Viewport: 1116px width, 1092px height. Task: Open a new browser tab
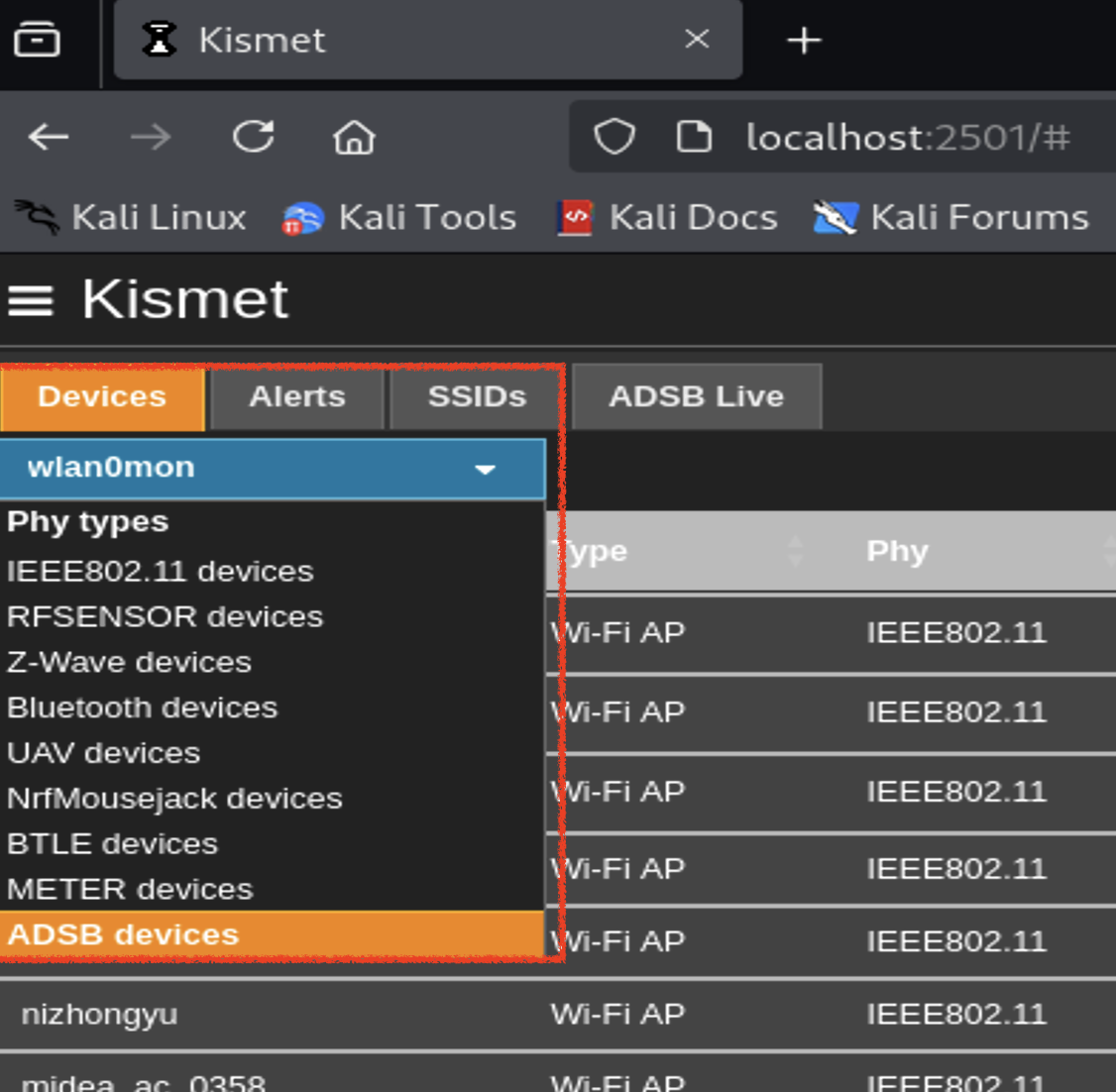803,40
